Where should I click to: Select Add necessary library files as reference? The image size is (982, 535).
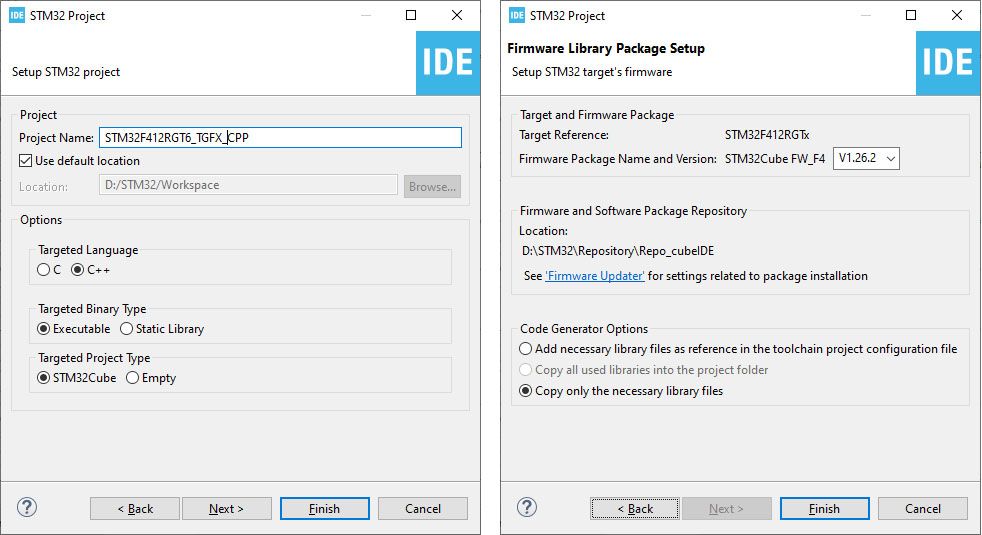pos(526,349)
